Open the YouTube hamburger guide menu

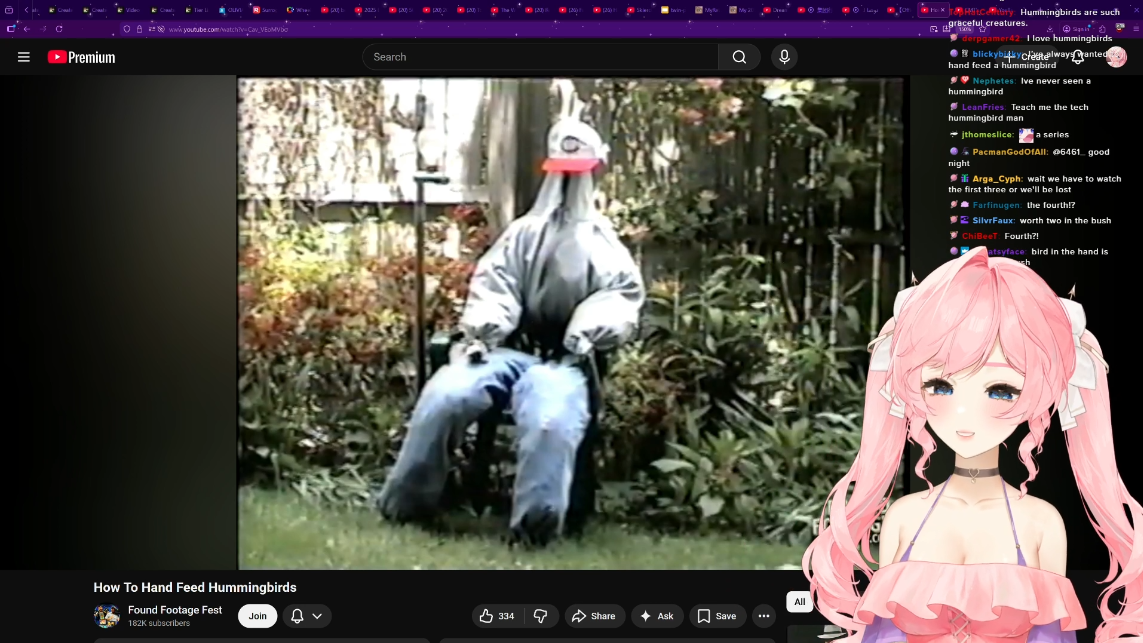coord(23,57)
